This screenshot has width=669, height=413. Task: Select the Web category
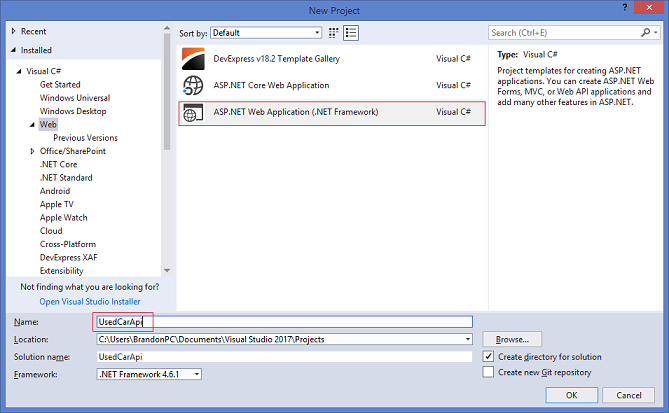pyautogui.click(x=48, y=124)
